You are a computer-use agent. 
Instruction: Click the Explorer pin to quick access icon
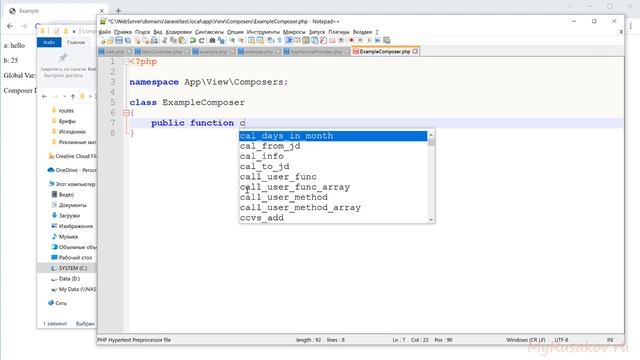point(62,58)
